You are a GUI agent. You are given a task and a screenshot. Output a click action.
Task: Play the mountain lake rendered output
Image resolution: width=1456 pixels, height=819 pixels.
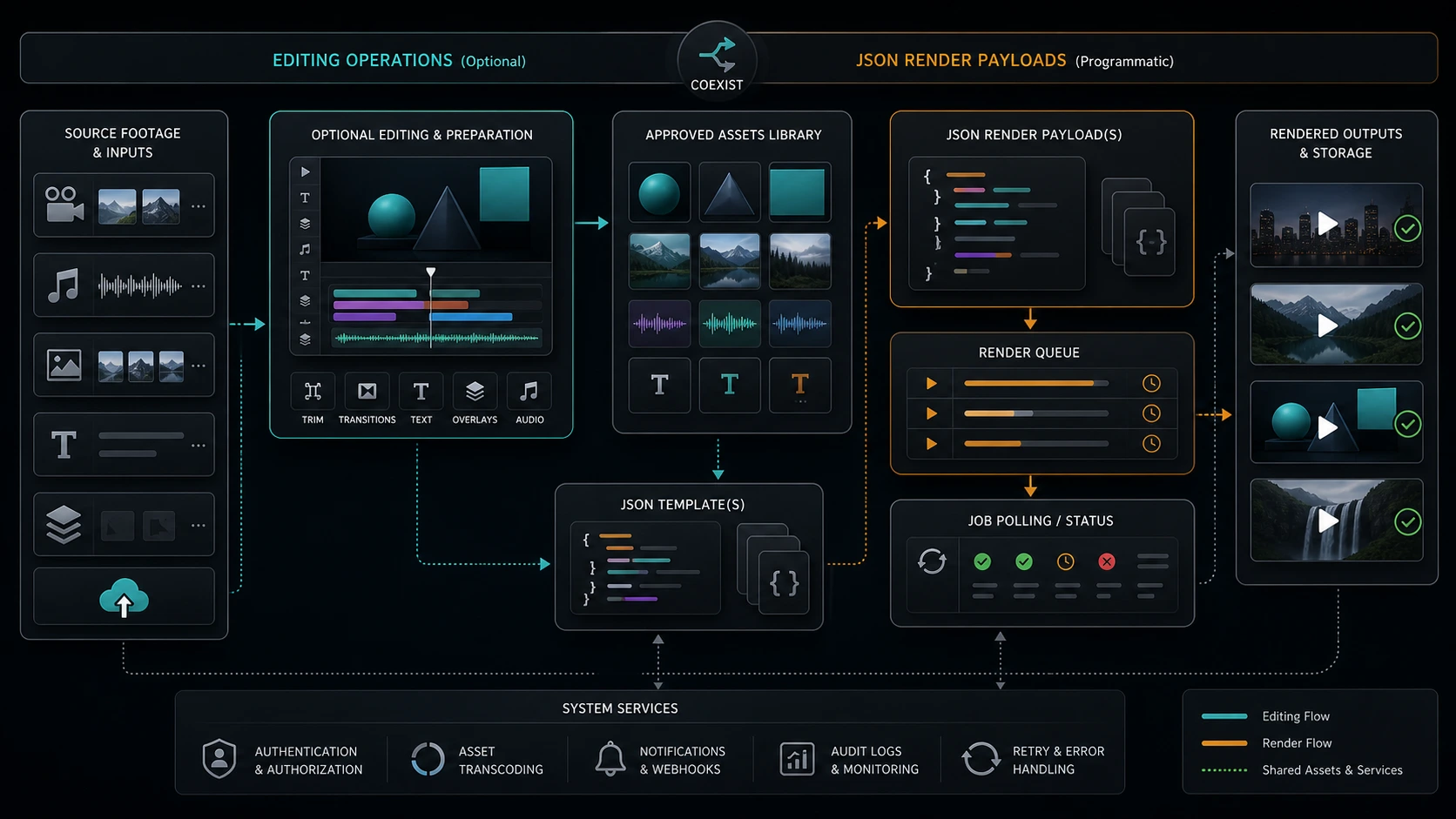[1327, 326]
